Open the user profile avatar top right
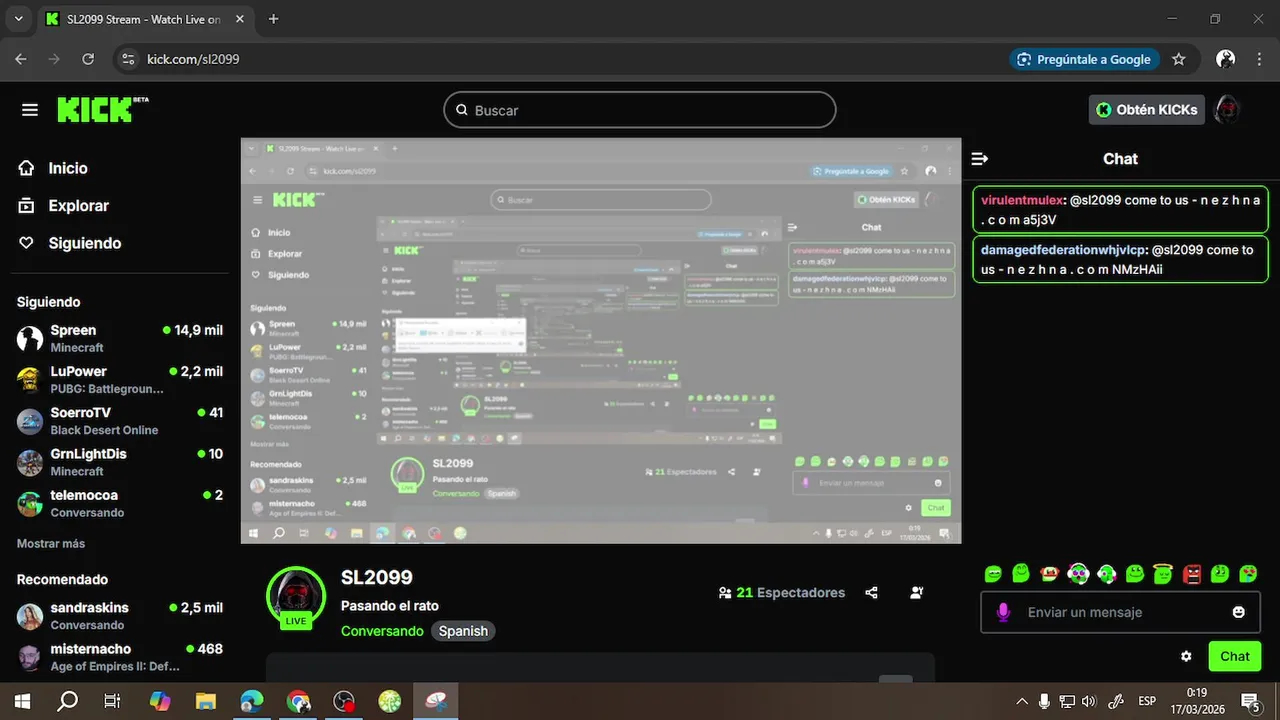 click(1227, 110)
